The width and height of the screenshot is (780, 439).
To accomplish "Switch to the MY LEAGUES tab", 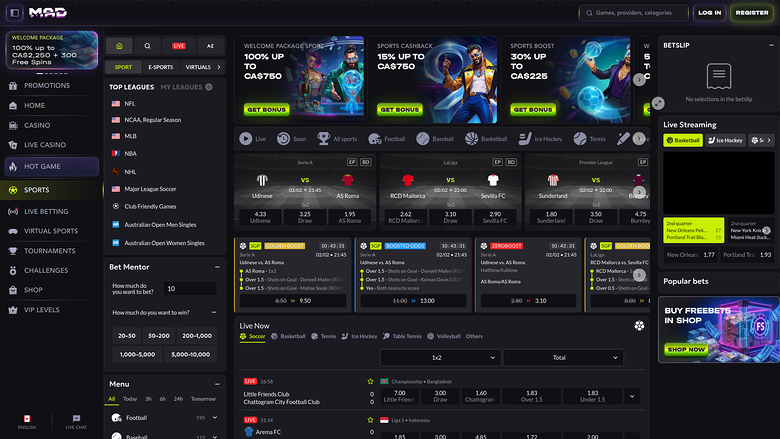I will 181,87.
